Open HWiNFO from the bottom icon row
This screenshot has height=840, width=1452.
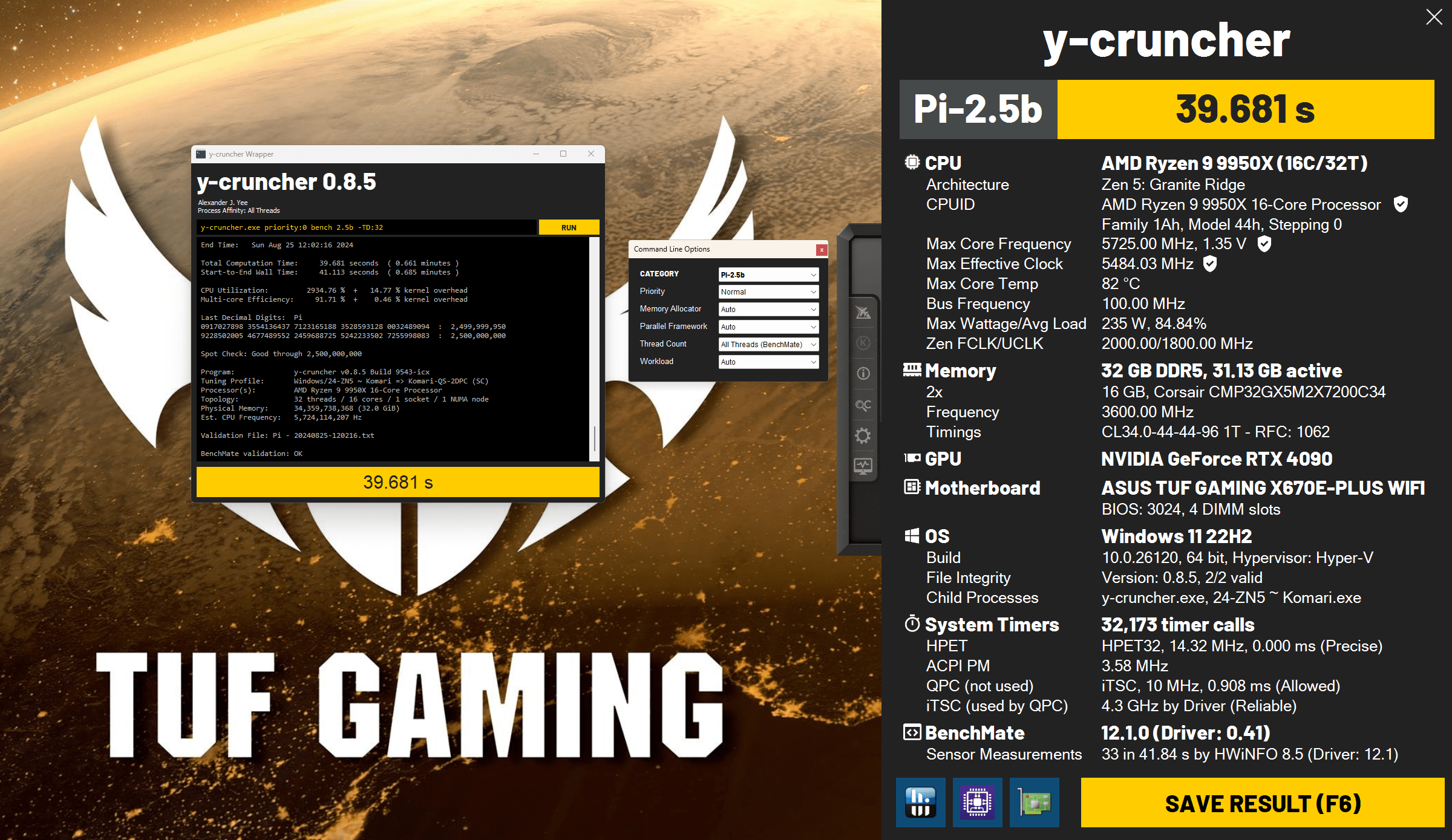[x=920, y=803]
